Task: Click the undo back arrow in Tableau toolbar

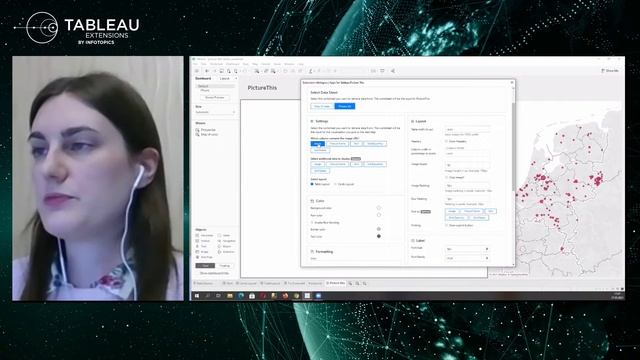Action: pos(207,71)
